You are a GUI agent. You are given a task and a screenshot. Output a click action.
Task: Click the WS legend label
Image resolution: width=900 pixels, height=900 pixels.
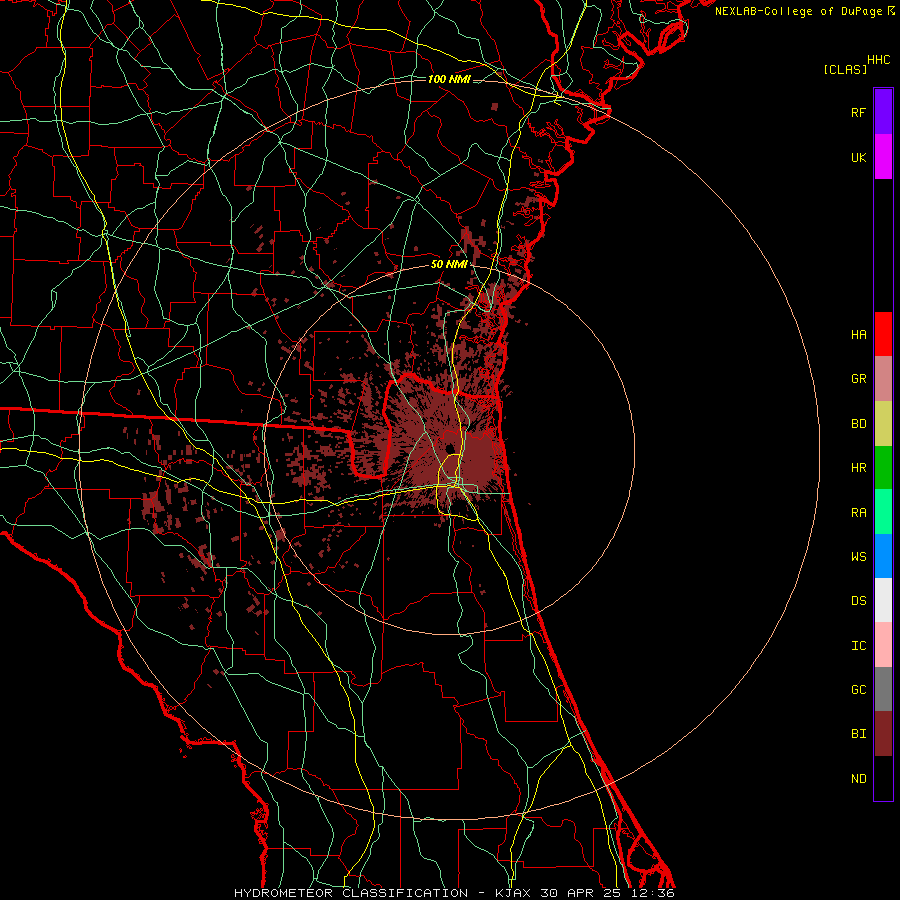[859, 556]
